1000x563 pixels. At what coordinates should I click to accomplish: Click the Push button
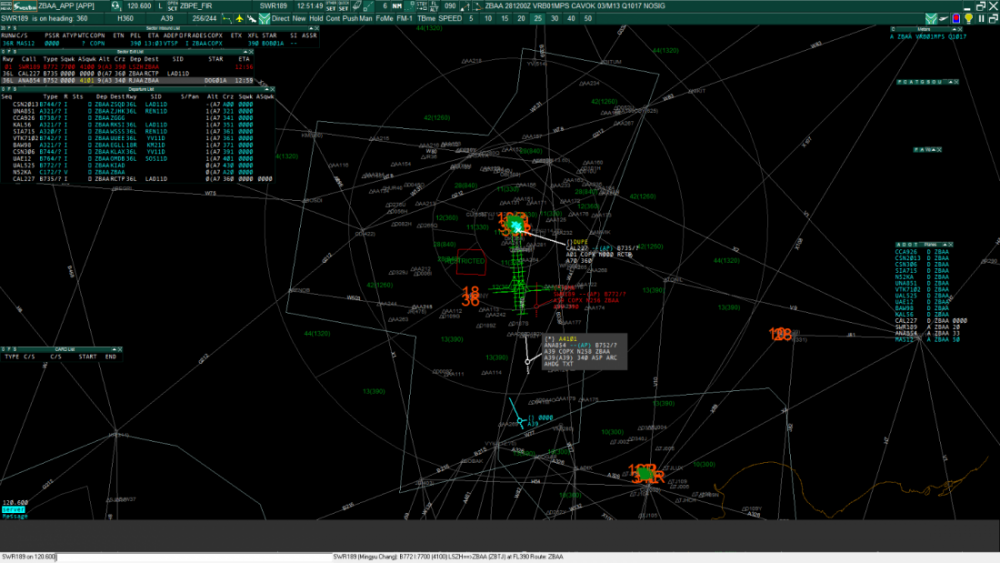[350, 18]
